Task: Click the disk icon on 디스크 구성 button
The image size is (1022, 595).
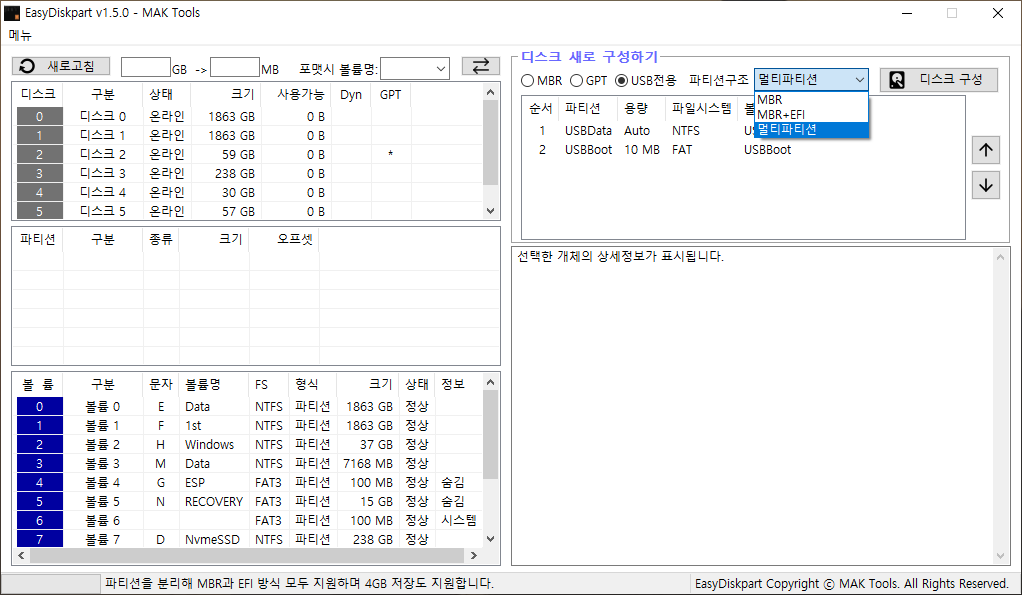Action: (897, 80)
